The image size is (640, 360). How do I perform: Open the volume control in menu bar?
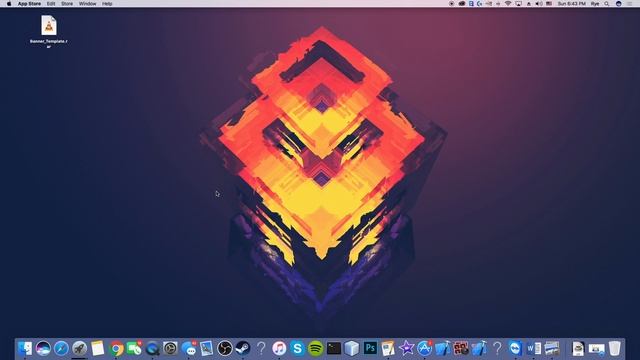click(x=539, y=4)
